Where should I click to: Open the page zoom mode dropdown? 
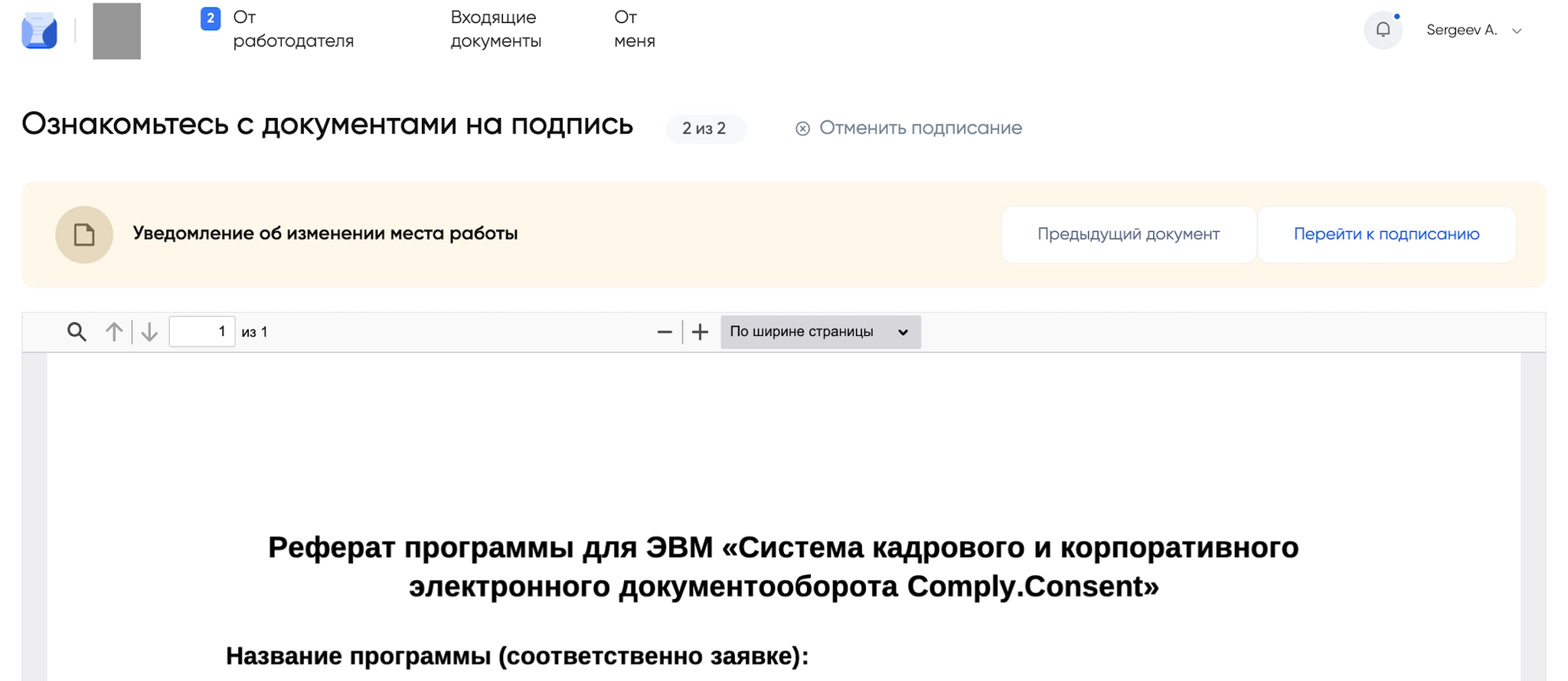(x=820, y=332)
